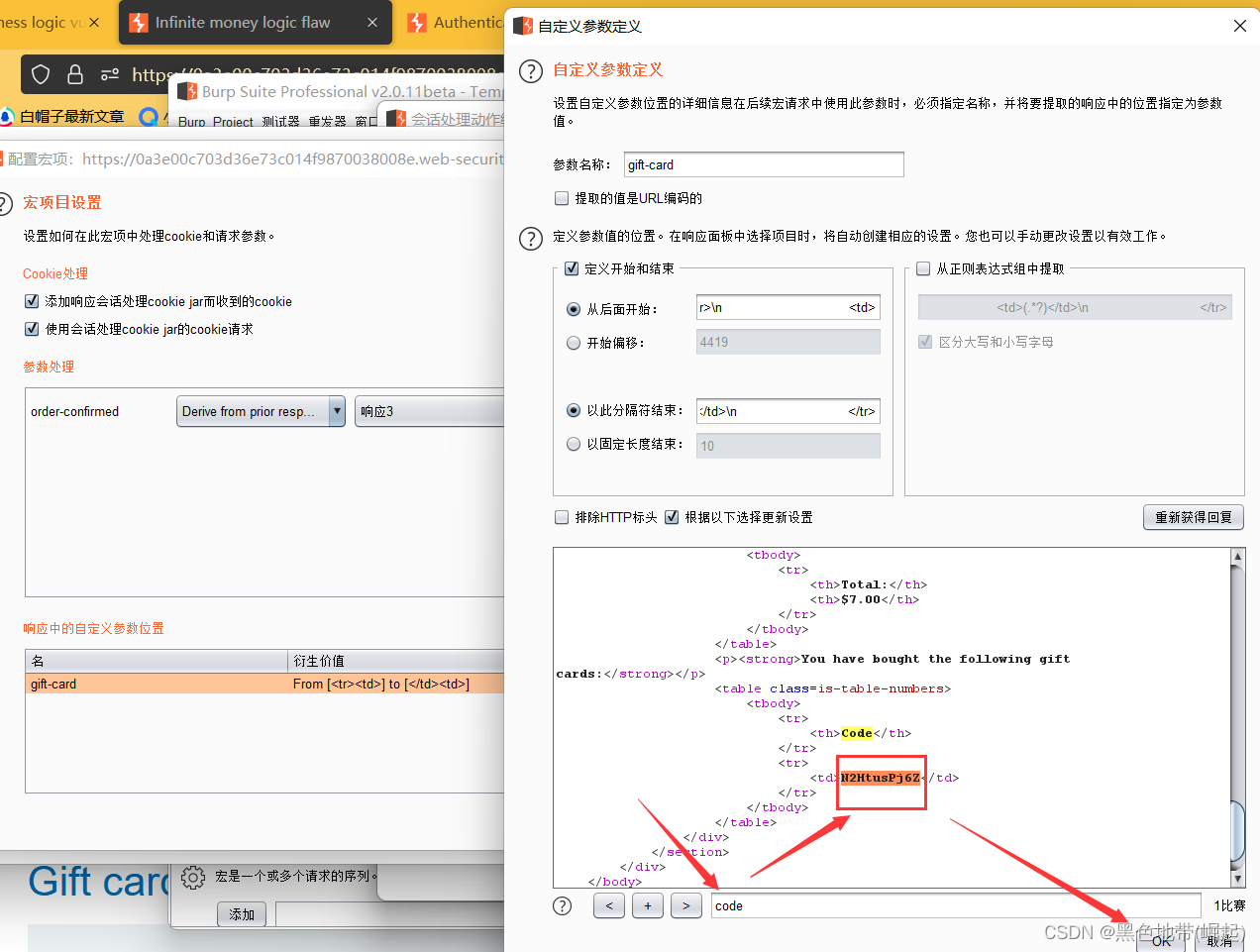
Task: Click the 参数名称 field containing gift-card
Action: click(764, 164)
